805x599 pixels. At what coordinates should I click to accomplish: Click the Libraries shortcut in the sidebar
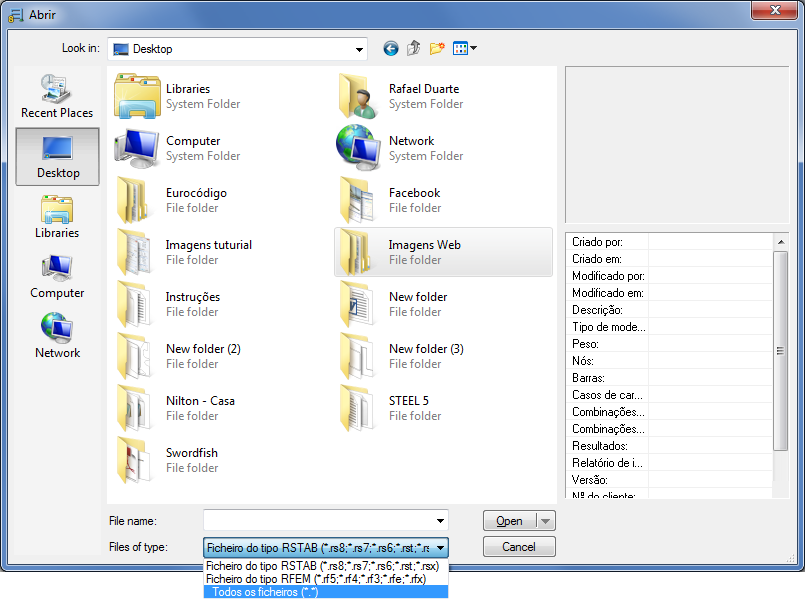57,217
